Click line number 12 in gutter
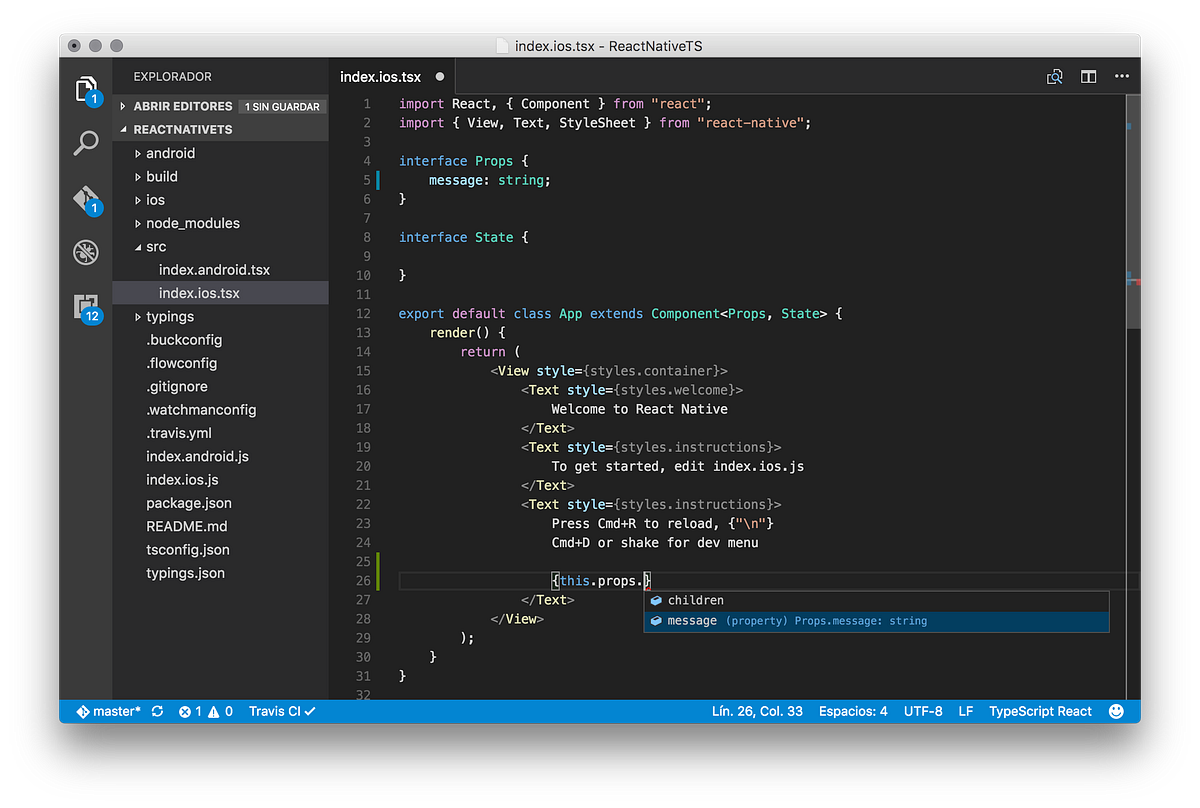 (x=362, y=313)
